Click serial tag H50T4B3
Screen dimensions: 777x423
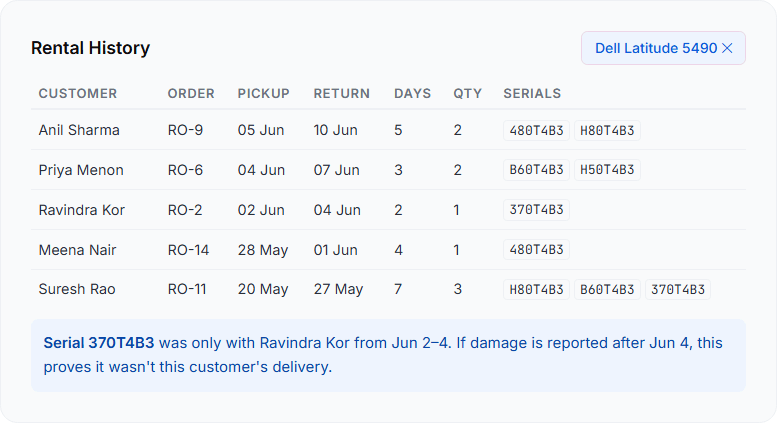(x=607, y=170)
